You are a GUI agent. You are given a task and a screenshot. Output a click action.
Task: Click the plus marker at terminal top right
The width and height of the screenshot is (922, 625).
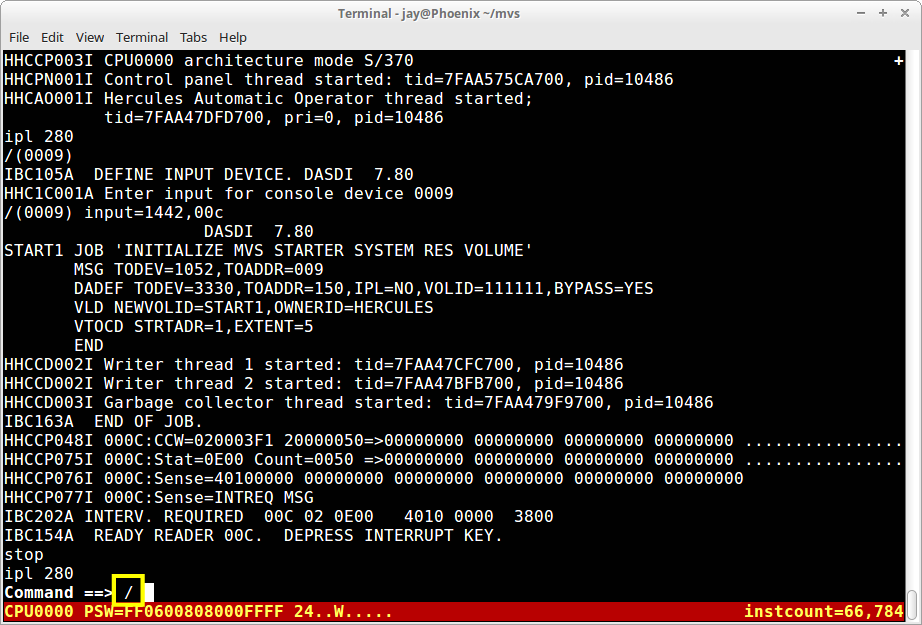(898, 61)
